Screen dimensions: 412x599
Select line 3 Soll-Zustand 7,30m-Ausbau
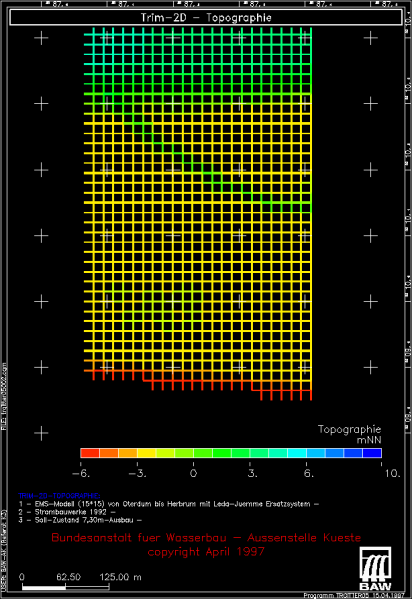[x=80, y=520]
